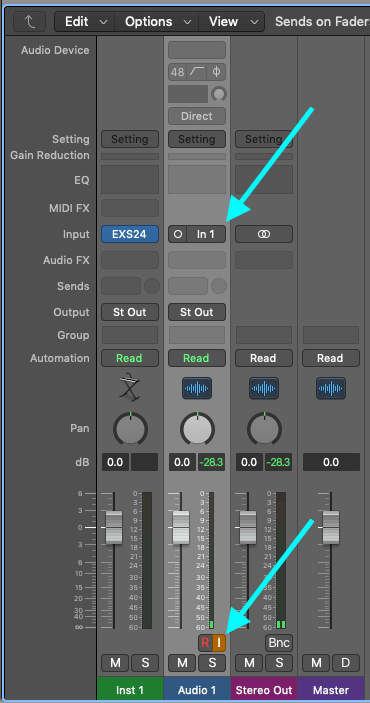Toggle the Master Dim D button
The height and width of the screenshot is (703, 370).
(x=346, y=663)
